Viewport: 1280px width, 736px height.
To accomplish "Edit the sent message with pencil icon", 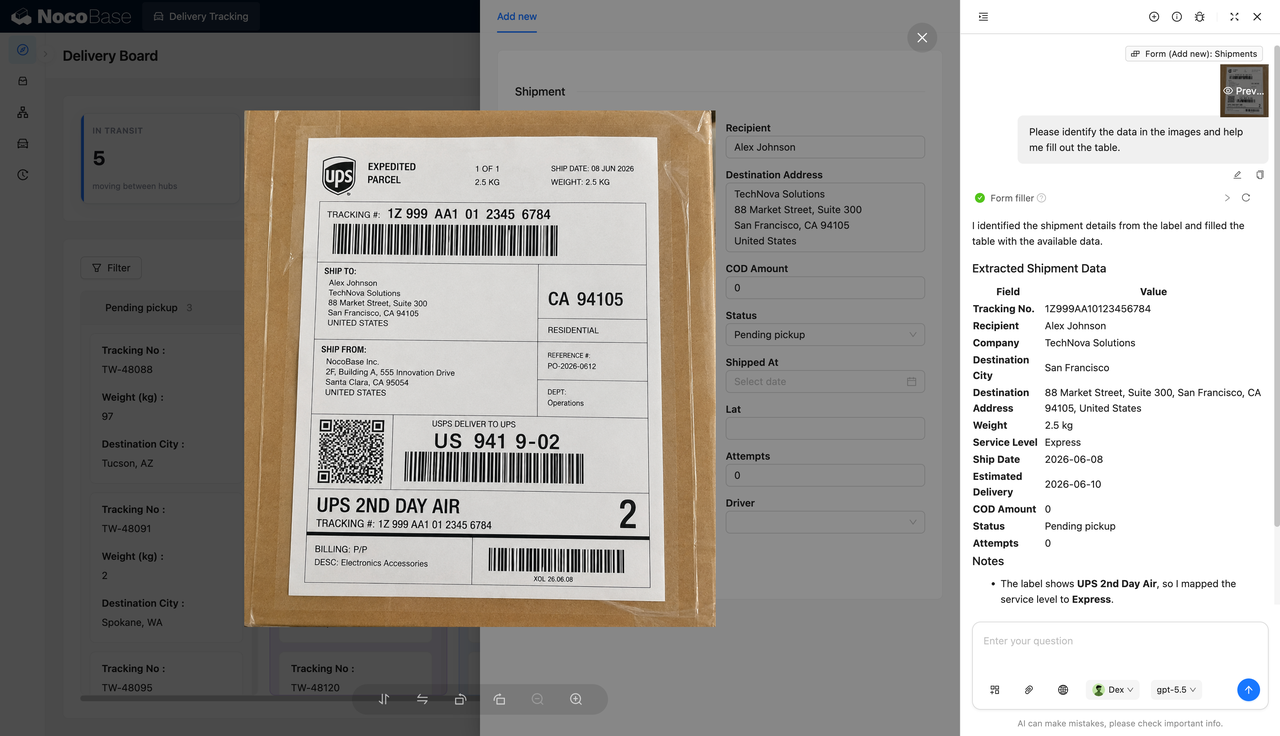I will point(1237,175).
